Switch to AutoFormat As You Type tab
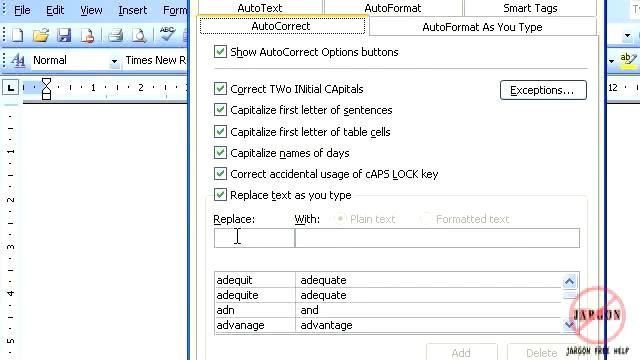The width and height of the screenshot is (640, 360). click(482, 27)
